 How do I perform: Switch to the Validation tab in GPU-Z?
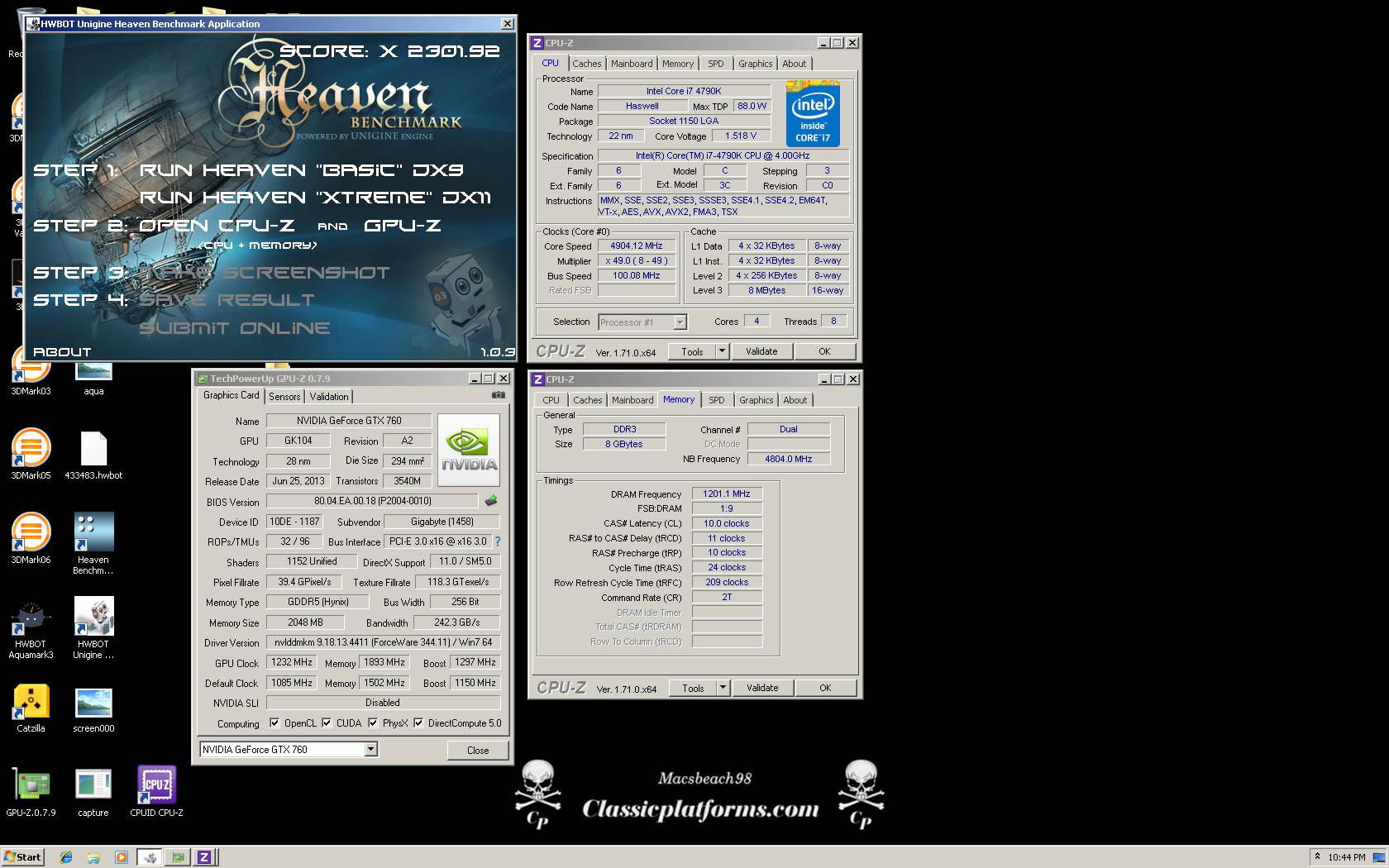(x=329, y=397)
